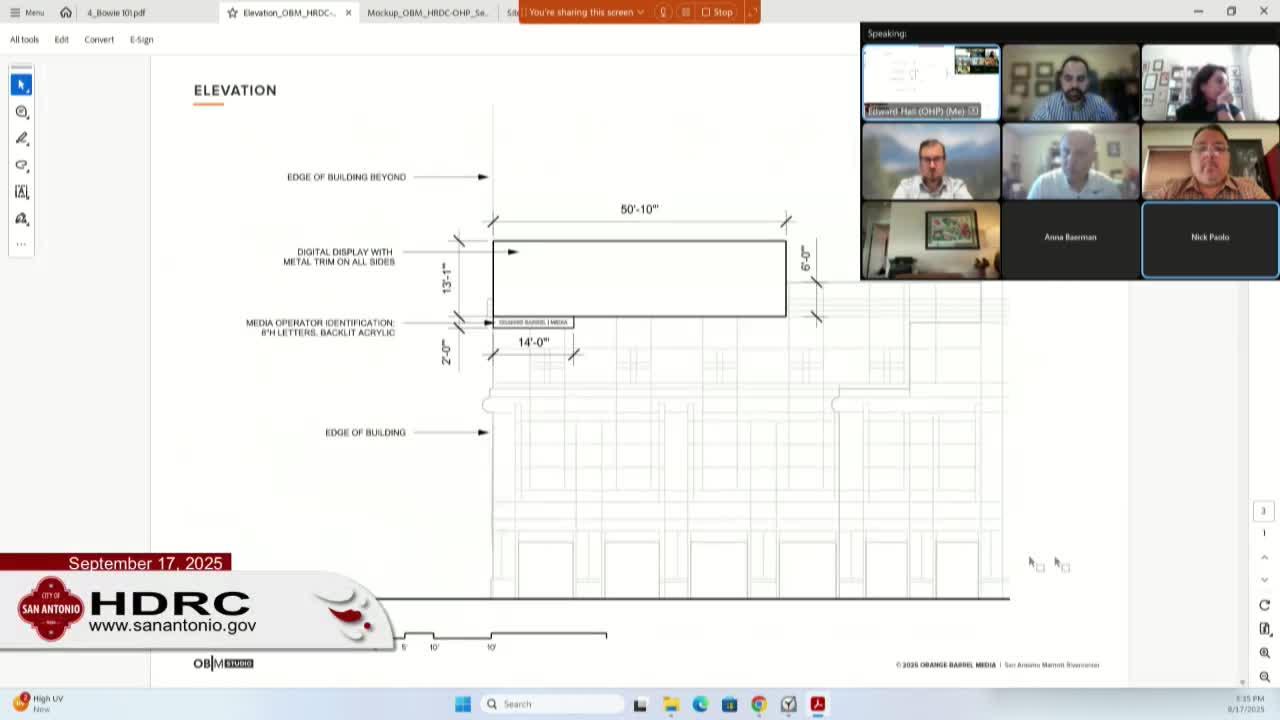The width and height of the screenshot is (1280, 720).
Task: Select the arrow selection tool
Action: point(22,85)
